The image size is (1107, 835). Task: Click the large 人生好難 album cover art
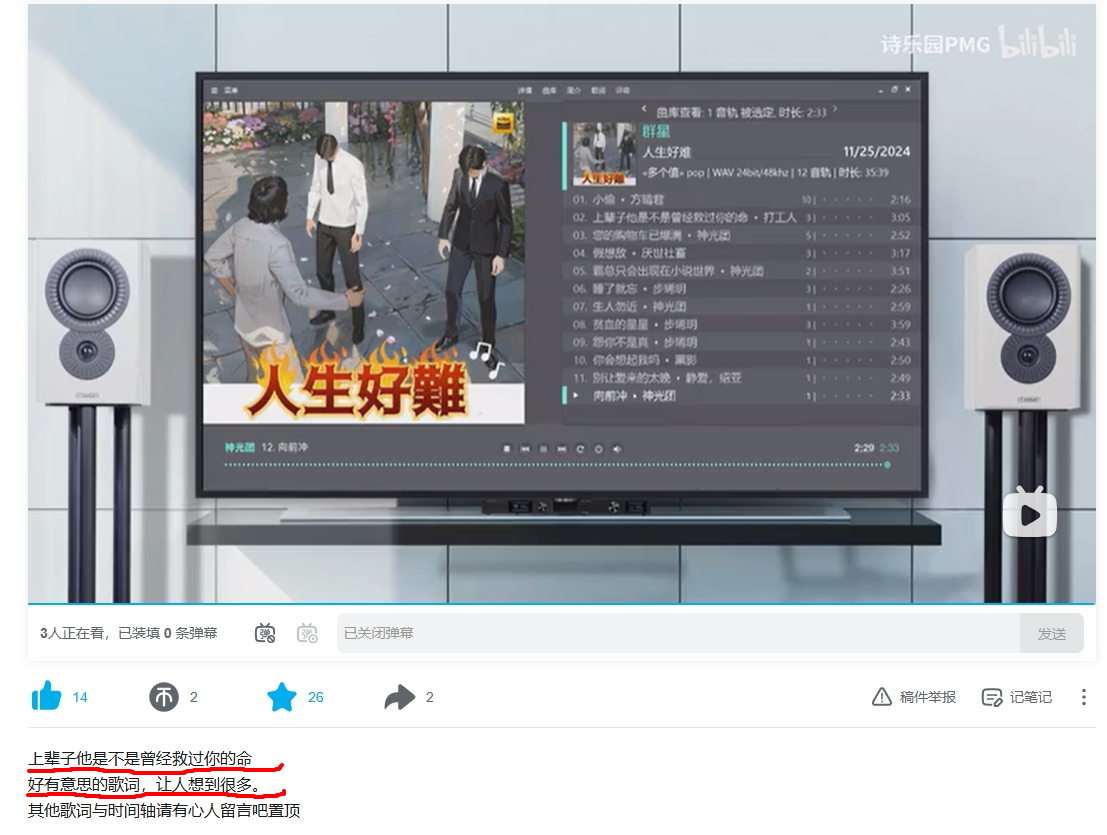pos(364,263)
